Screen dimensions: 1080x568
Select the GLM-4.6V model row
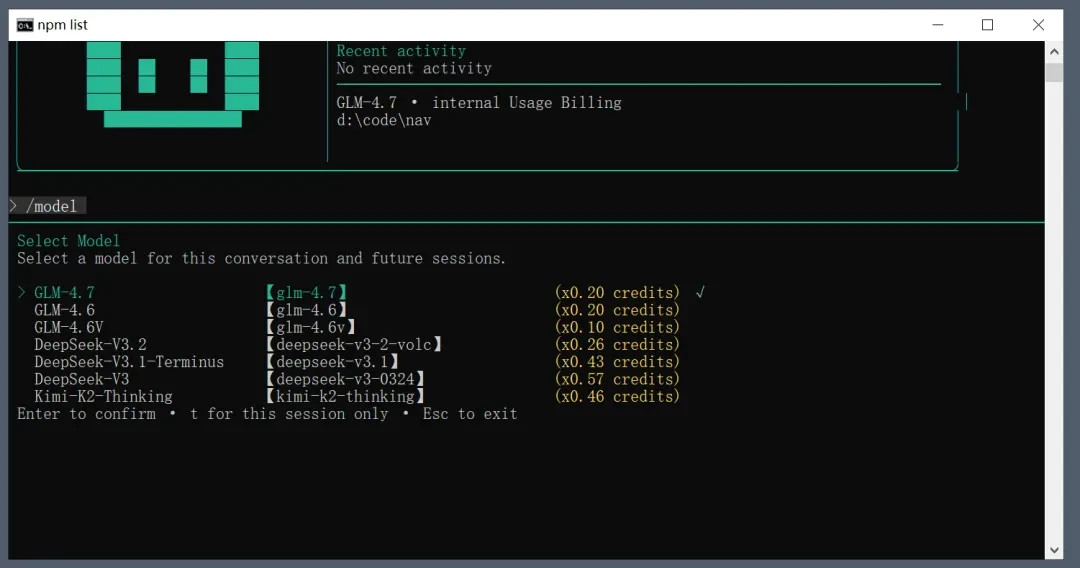click(x=357, y=327)
